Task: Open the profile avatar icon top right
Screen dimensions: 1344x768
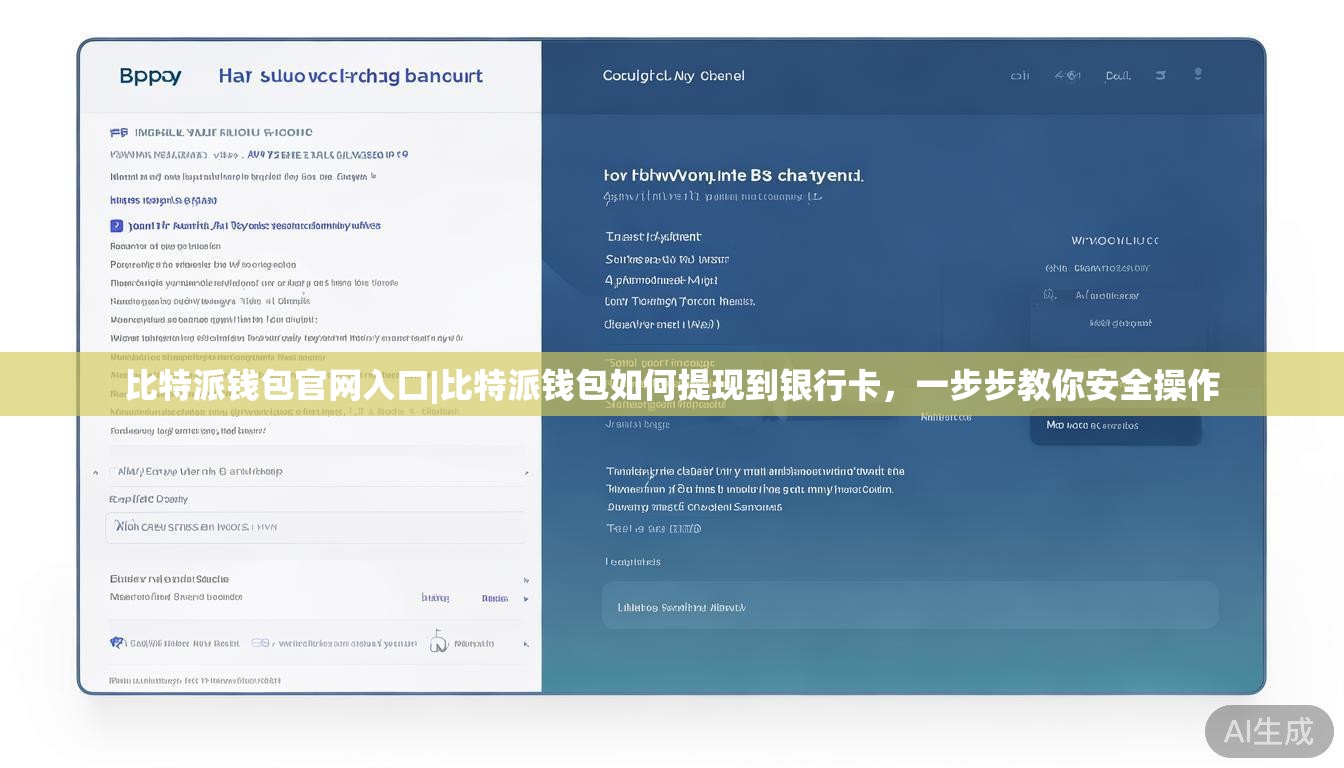Action: [1198, 74]
